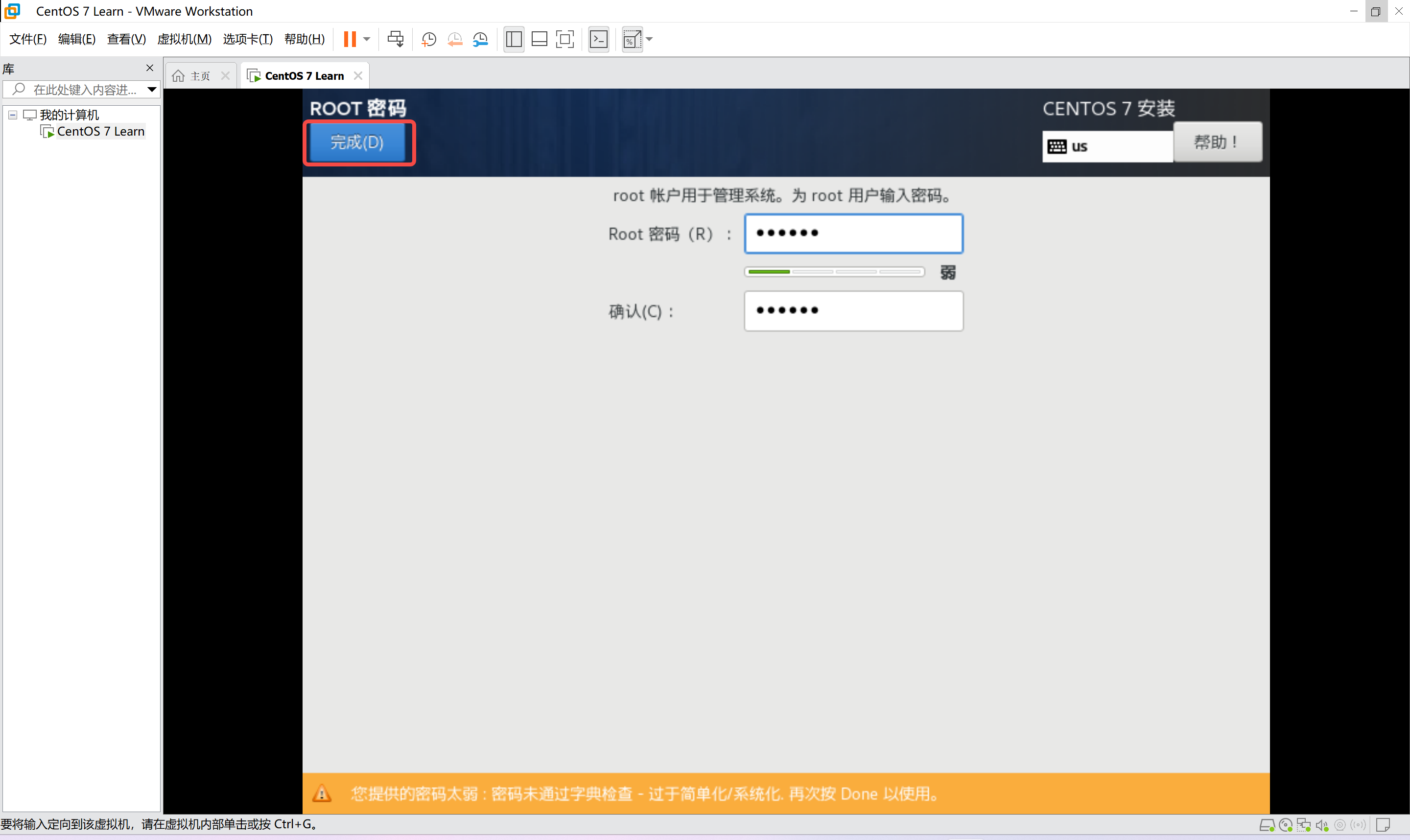Close the 主页 home tab
The width and height of the screenshot is (1410, 840).
225,76
